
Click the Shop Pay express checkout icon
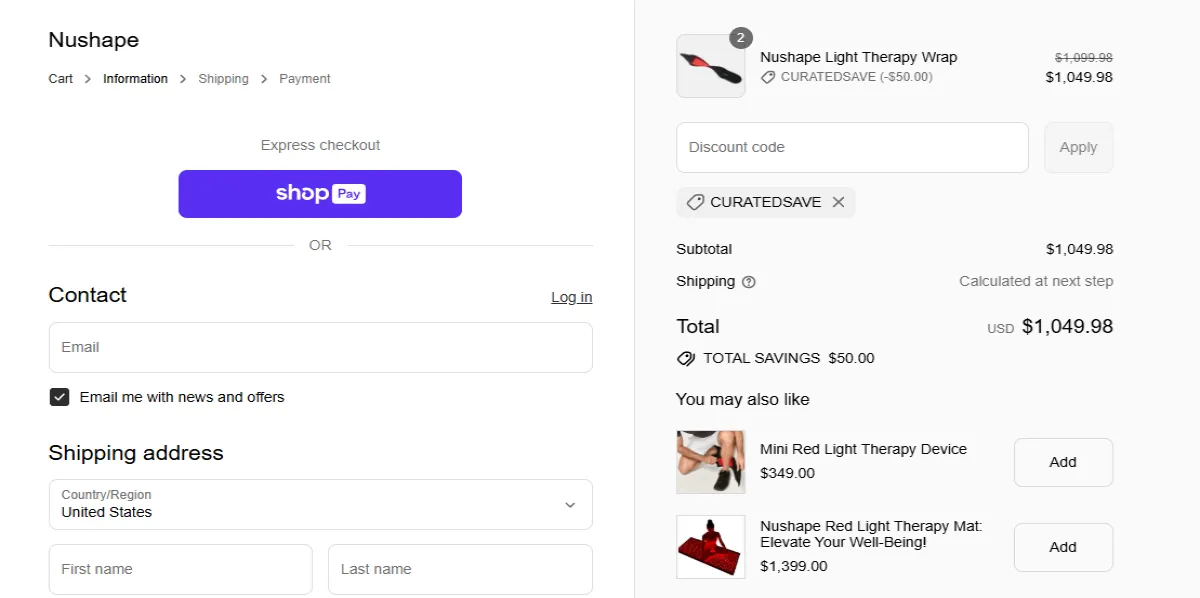pos(320,193)
